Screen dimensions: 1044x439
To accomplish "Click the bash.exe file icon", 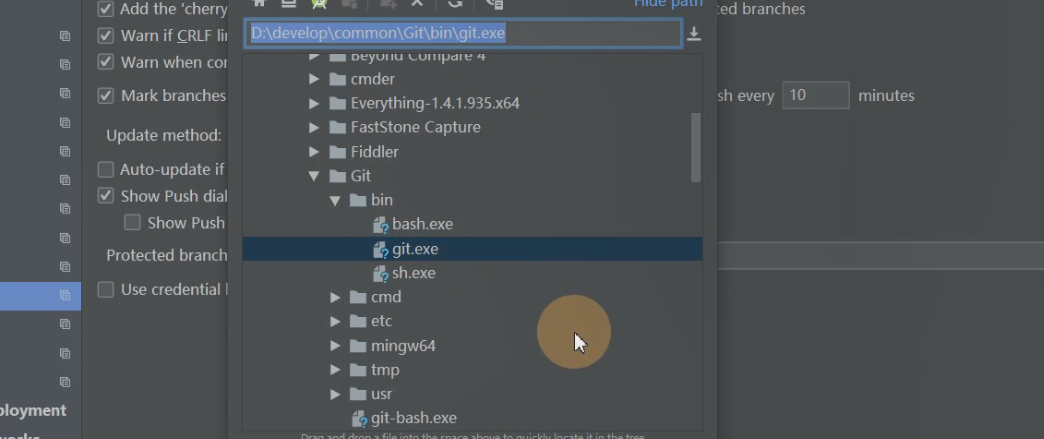I will click(381, 224).
